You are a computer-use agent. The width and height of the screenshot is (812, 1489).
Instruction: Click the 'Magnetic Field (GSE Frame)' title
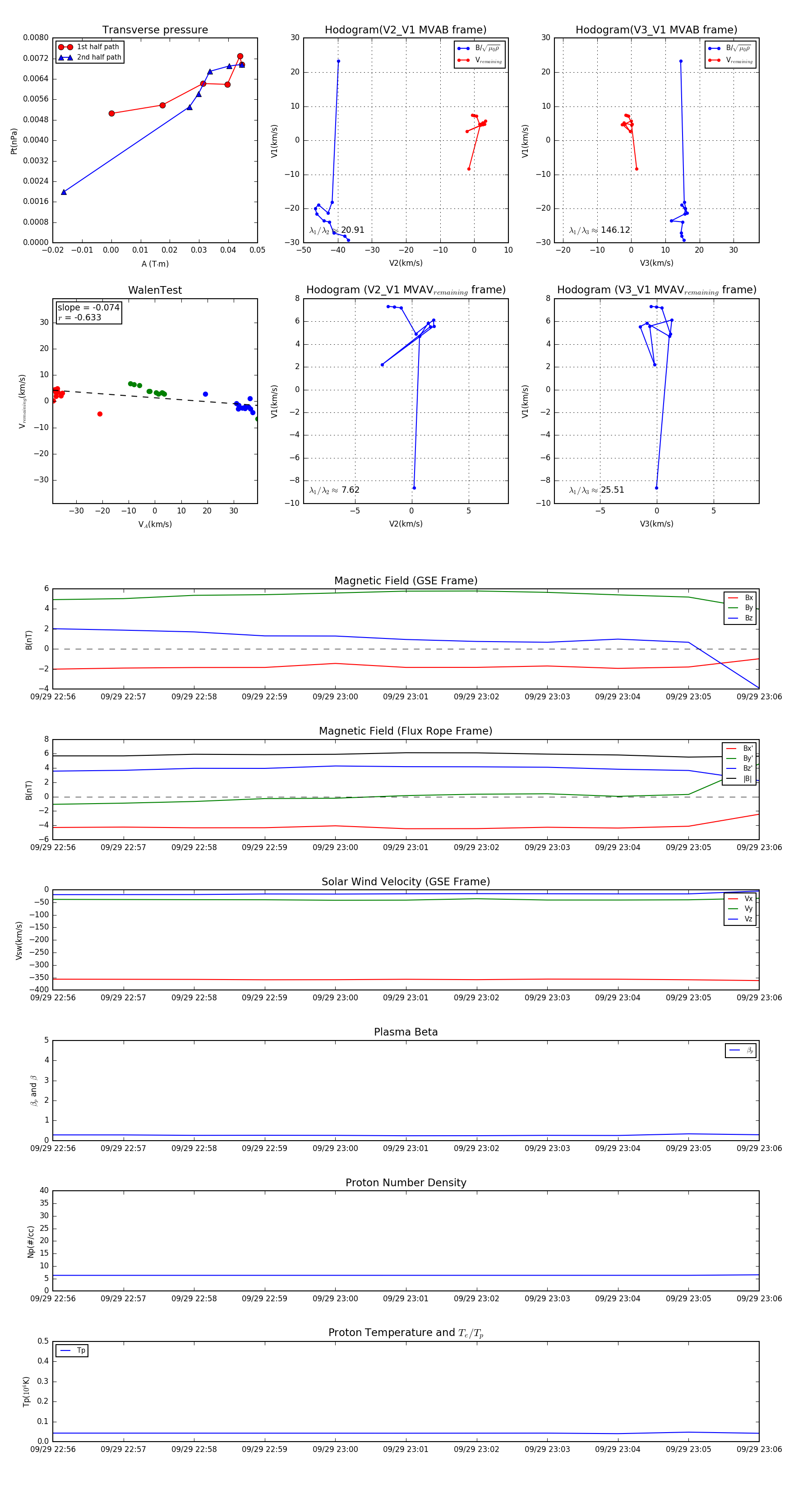tap(406, 581)
